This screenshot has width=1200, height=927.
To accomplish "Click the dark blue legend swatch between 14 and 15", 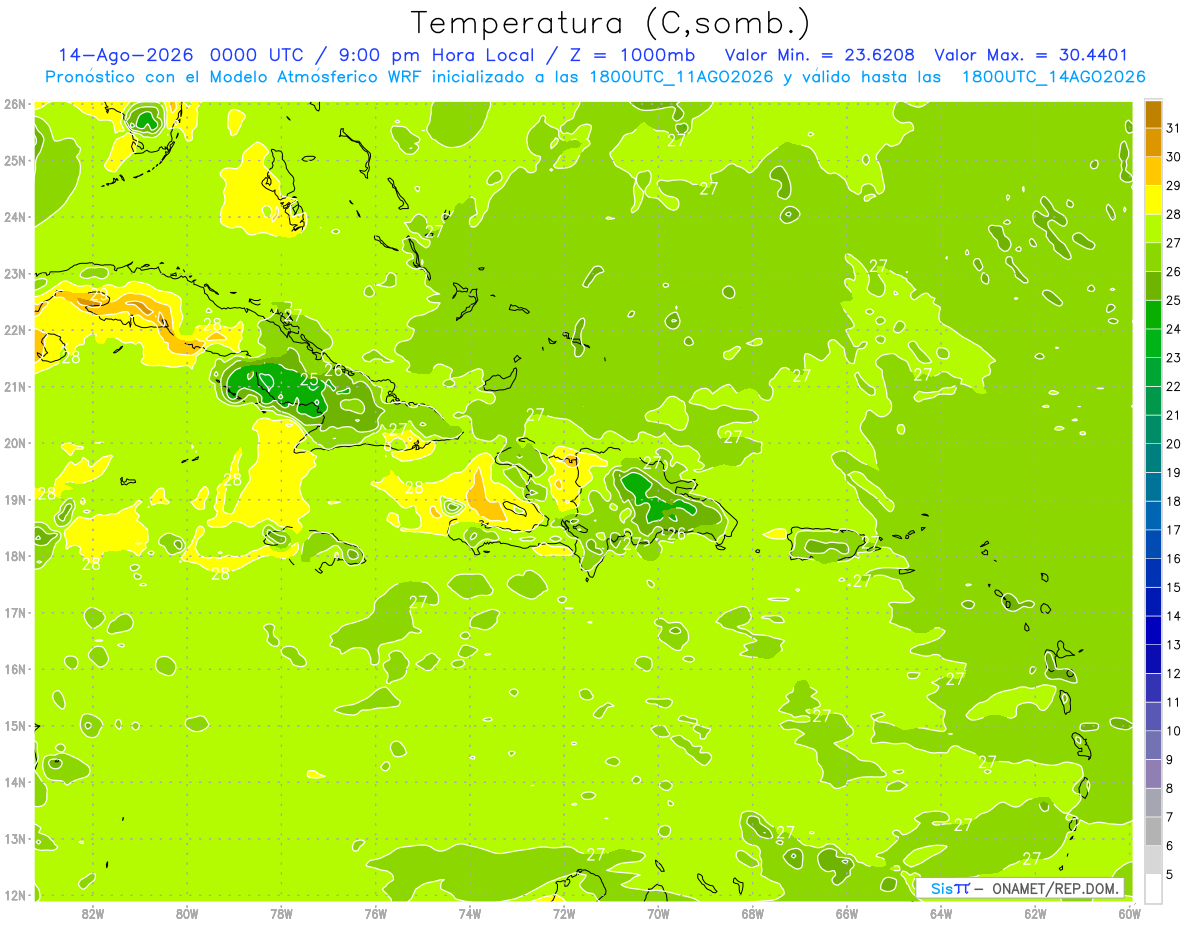I will (1153, 602).
